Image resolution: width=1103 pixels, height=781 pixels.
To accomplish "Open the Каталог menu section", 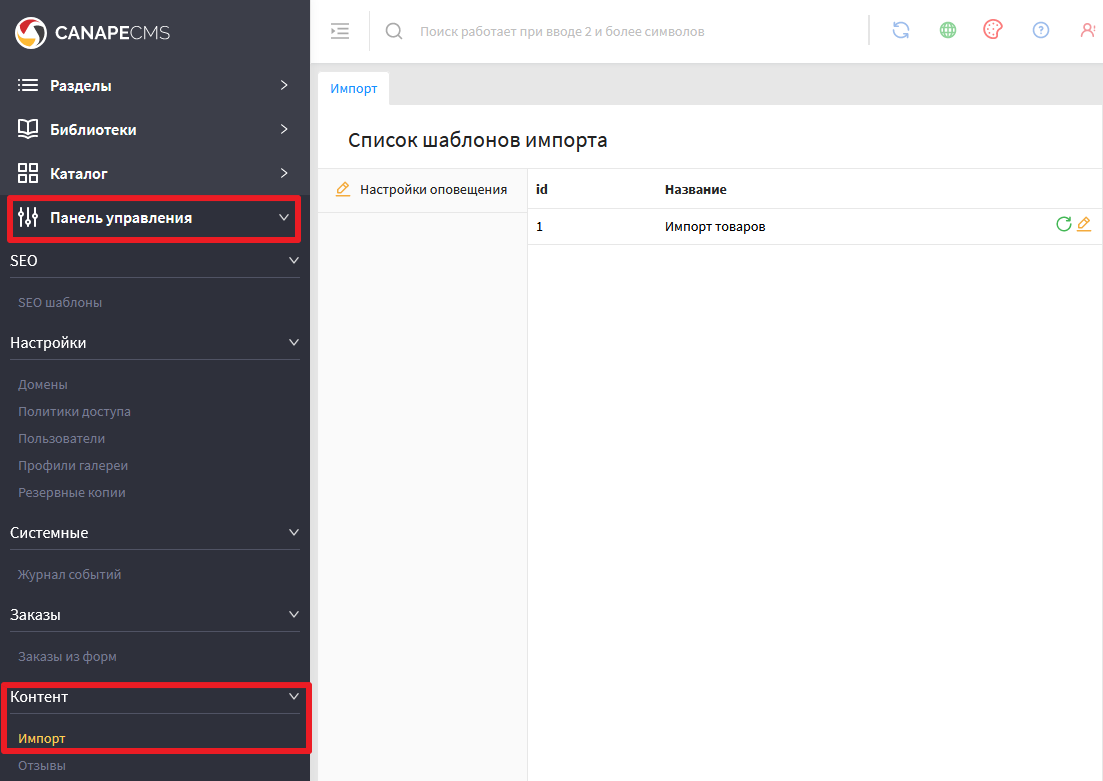I will (x=153, y=174).
